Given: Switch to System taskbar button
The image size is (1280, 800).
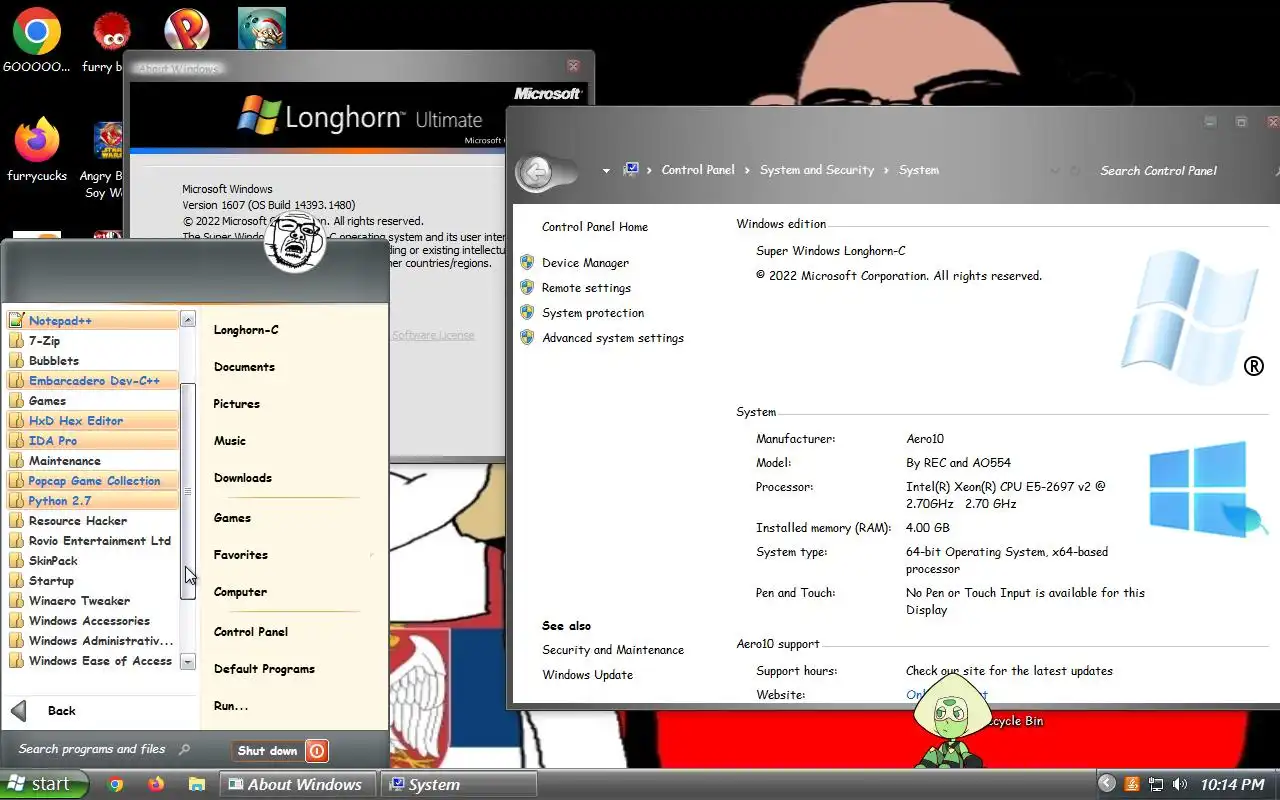Looking at the screenshot, I should coord(459,784).
